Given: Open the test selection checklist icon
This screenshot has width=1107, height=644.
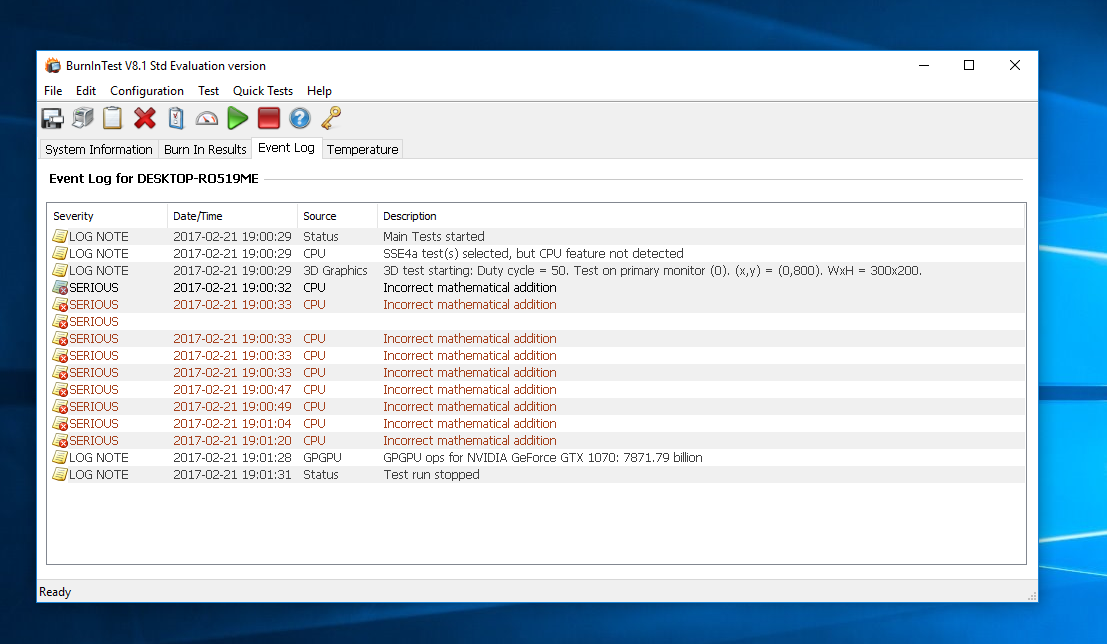Looking at the screenshot, I should (x=176, y=118).
